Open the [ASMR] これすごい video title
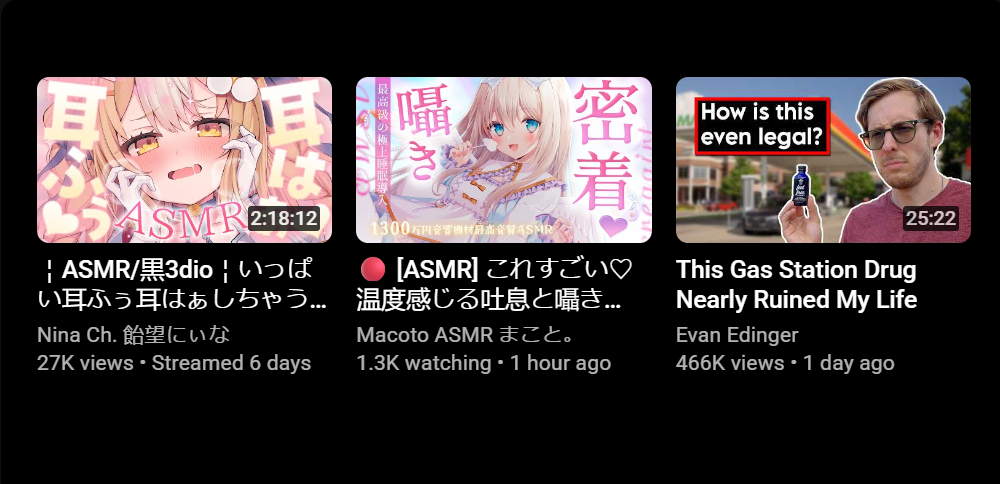Screen dimensions: 1000x484 (x=494, y=284)
